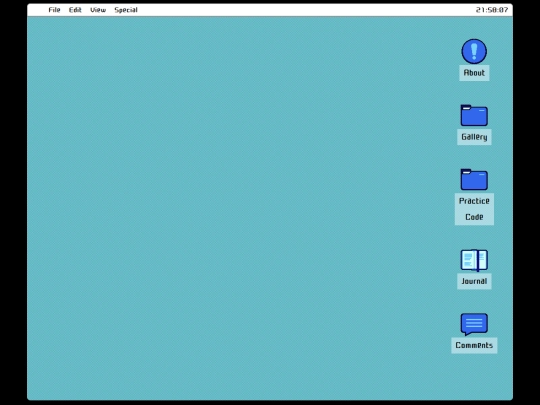Open the Edit menu

[75, 10]
